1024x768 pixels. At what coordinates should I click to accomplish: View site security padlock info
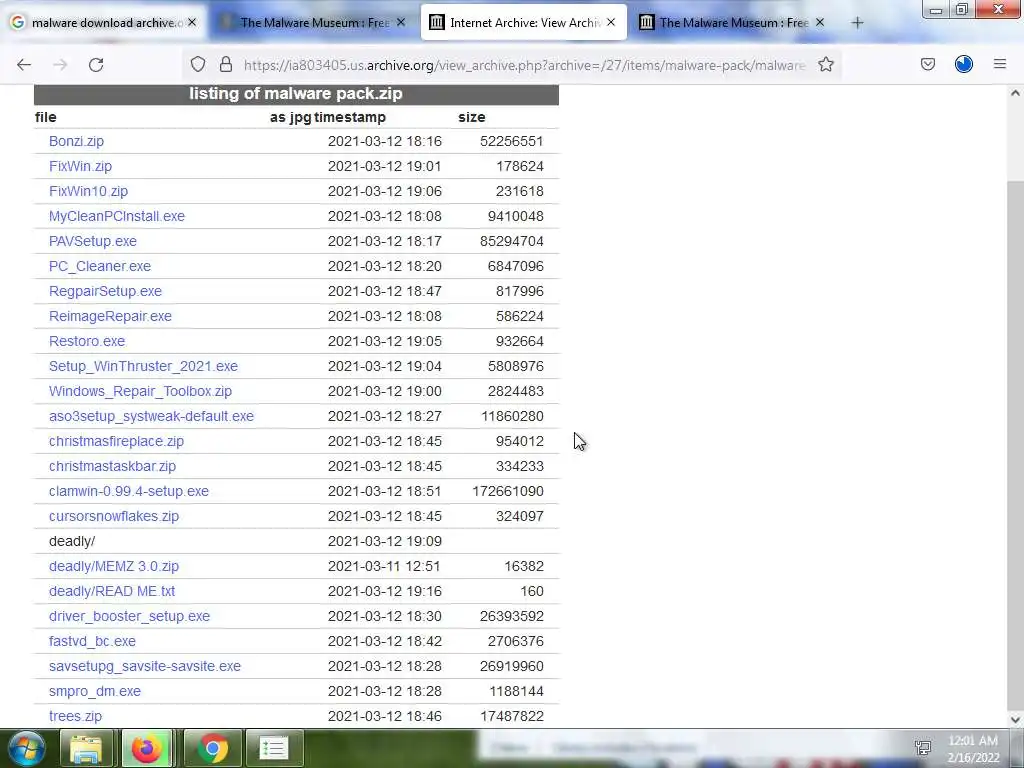226,64
